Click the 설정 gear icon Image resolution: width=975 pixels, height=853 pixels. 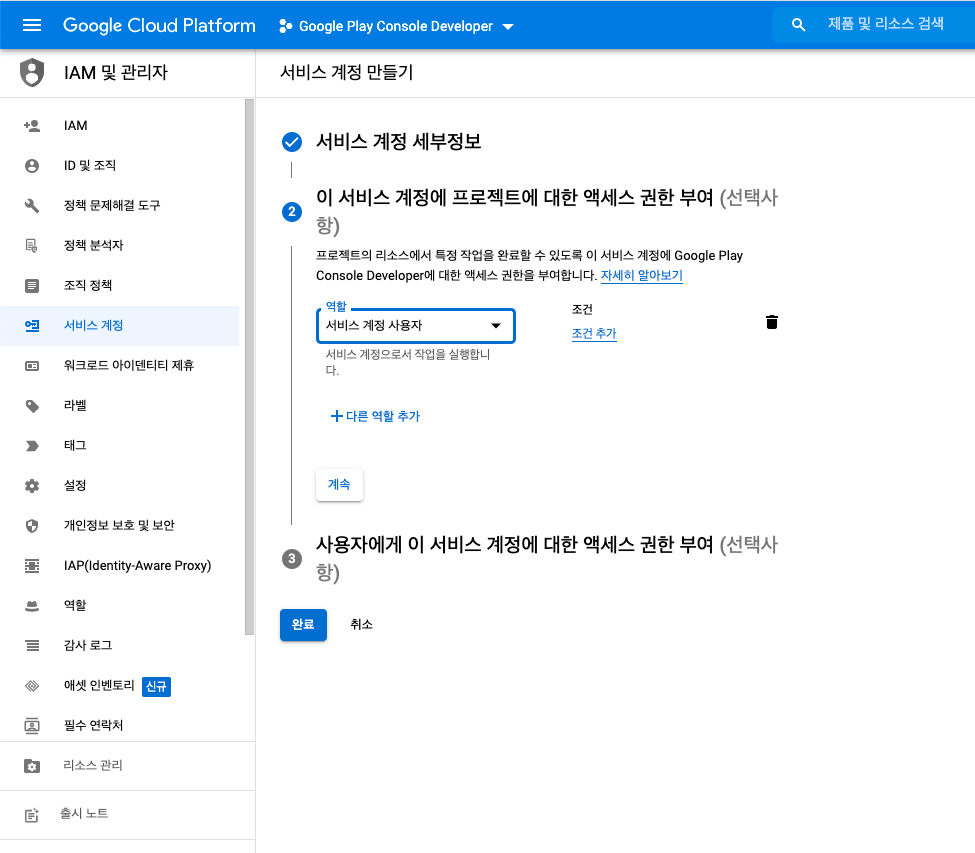click(x=32, y=486)
